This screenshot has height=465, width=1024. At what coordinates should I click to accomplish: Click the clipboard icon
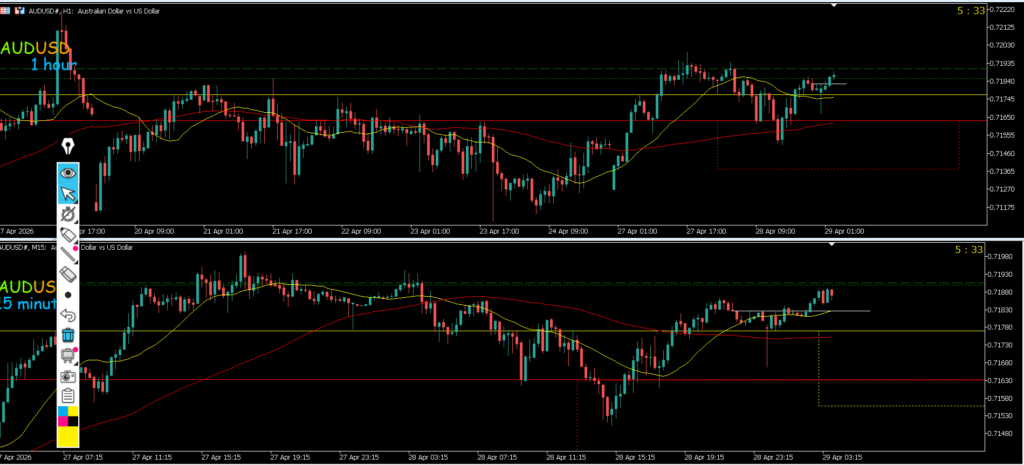pos(69,396)
